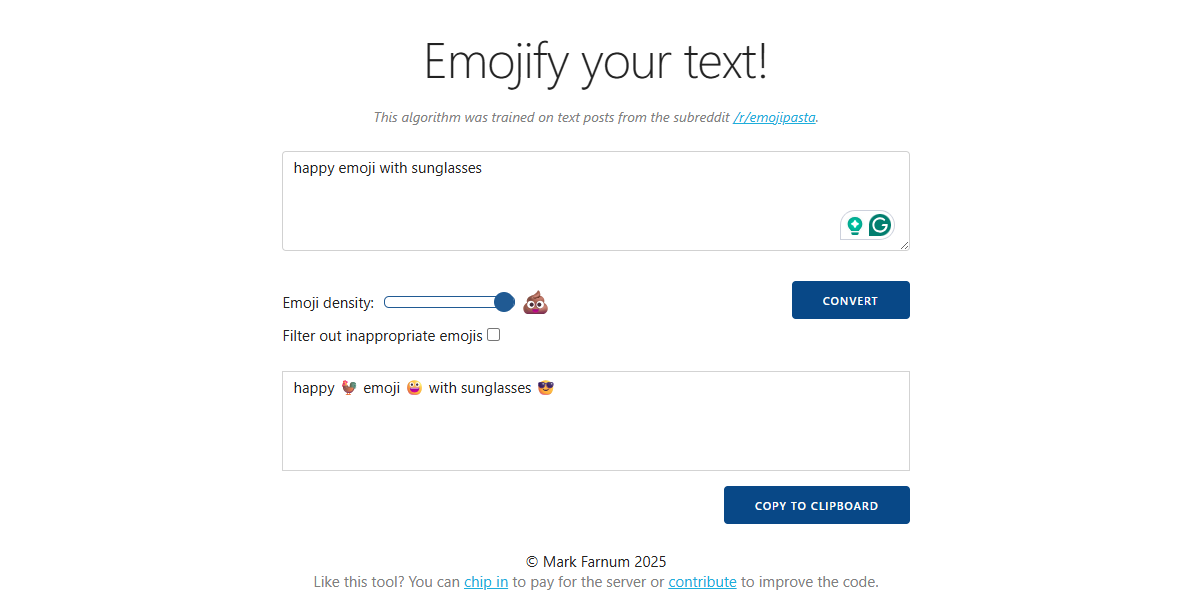Follow the 'chip in' link to pay for the server
This screenshot has width=1203, height=591.
tap(486, 581)
